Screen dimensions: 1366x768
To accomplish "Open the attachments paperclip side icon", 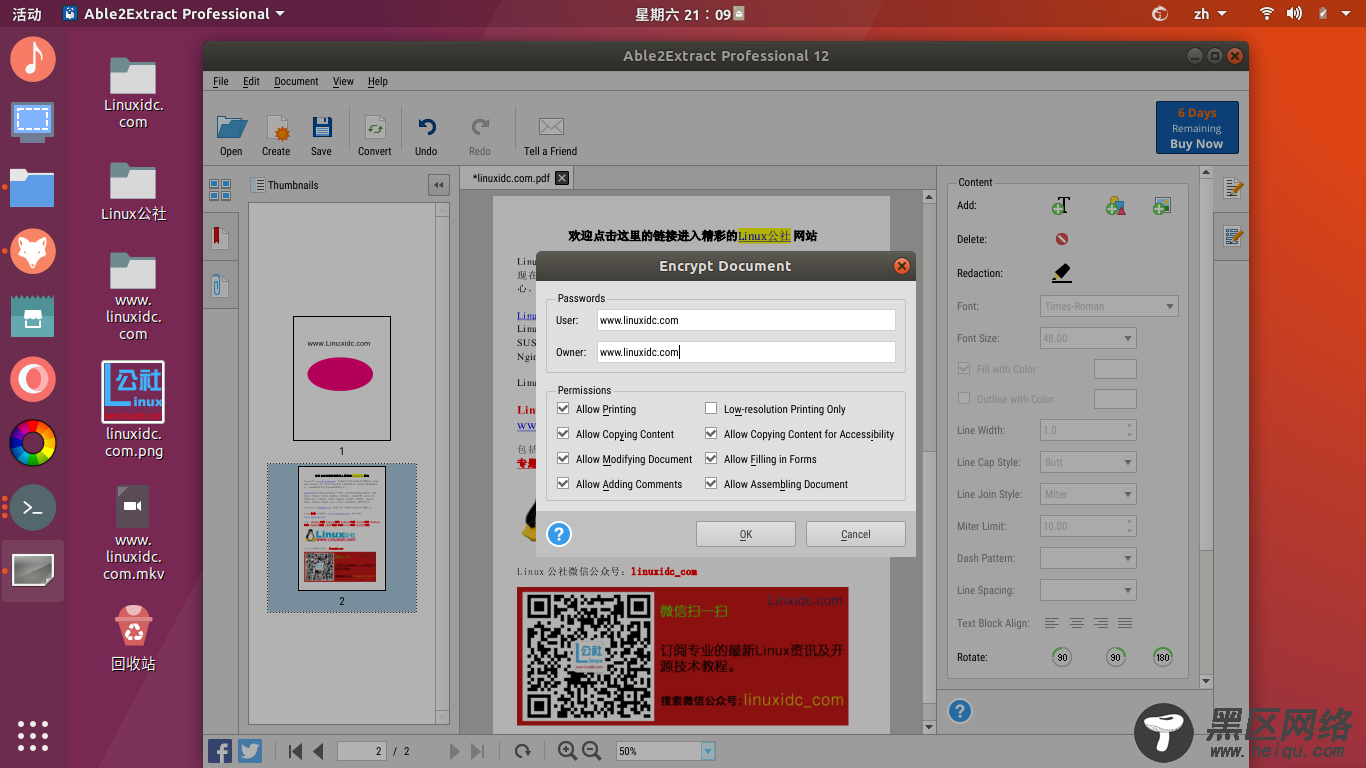I will pyautogui.click(x=219, y=285).
